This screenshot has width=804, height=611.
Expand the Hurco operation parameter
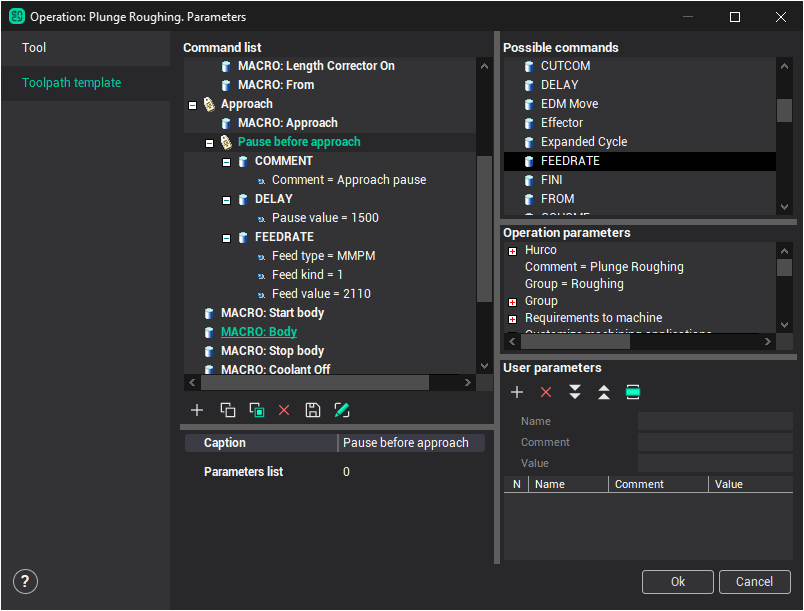[513, 250]
